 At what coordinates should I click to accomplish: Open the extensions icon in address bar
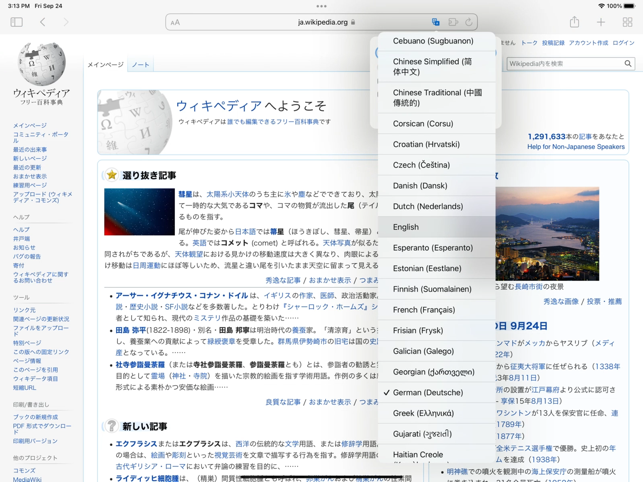click(x=453, y=22)
